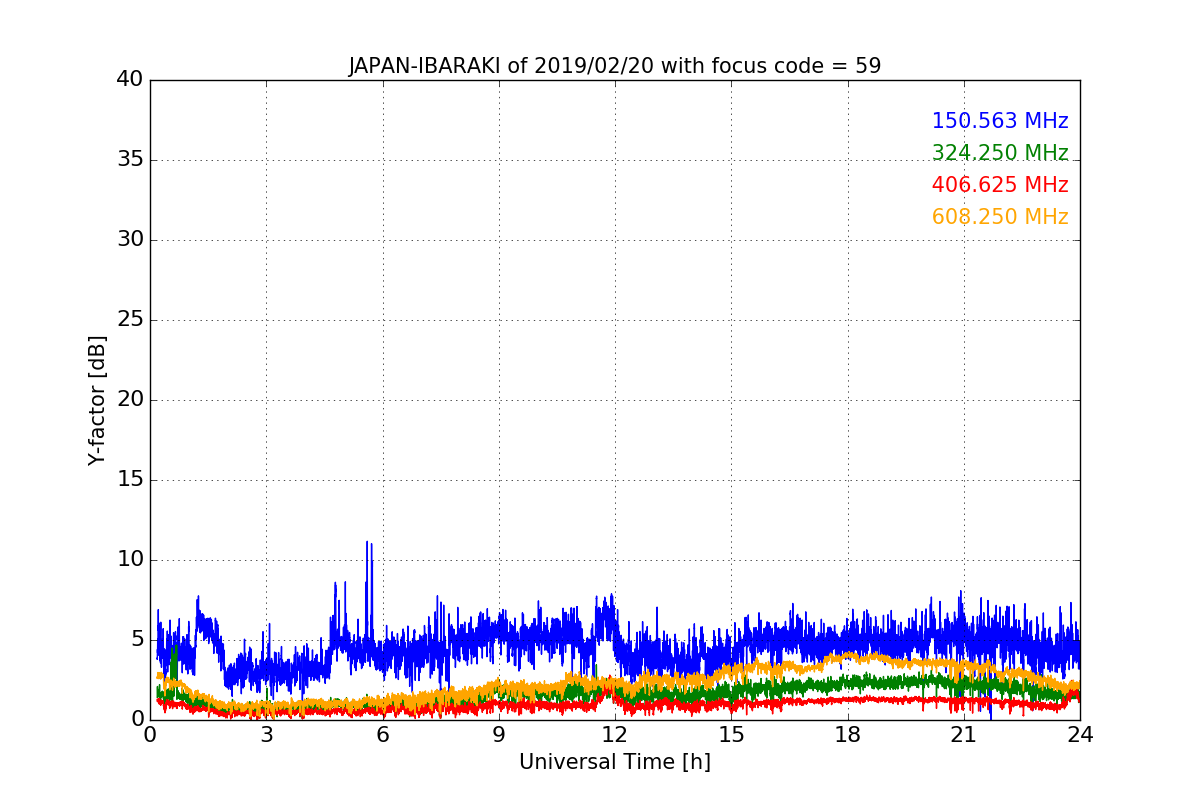Select the 150.563 MHz legend label
Screen dimensions: 1200x800
click(1000, 121)
